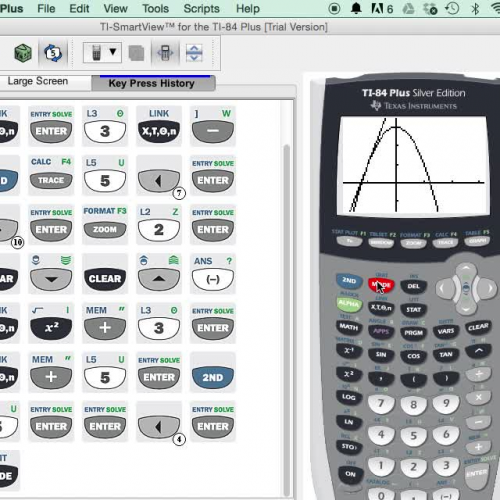Click the CLEAR key on the calculator

point(478,327)
